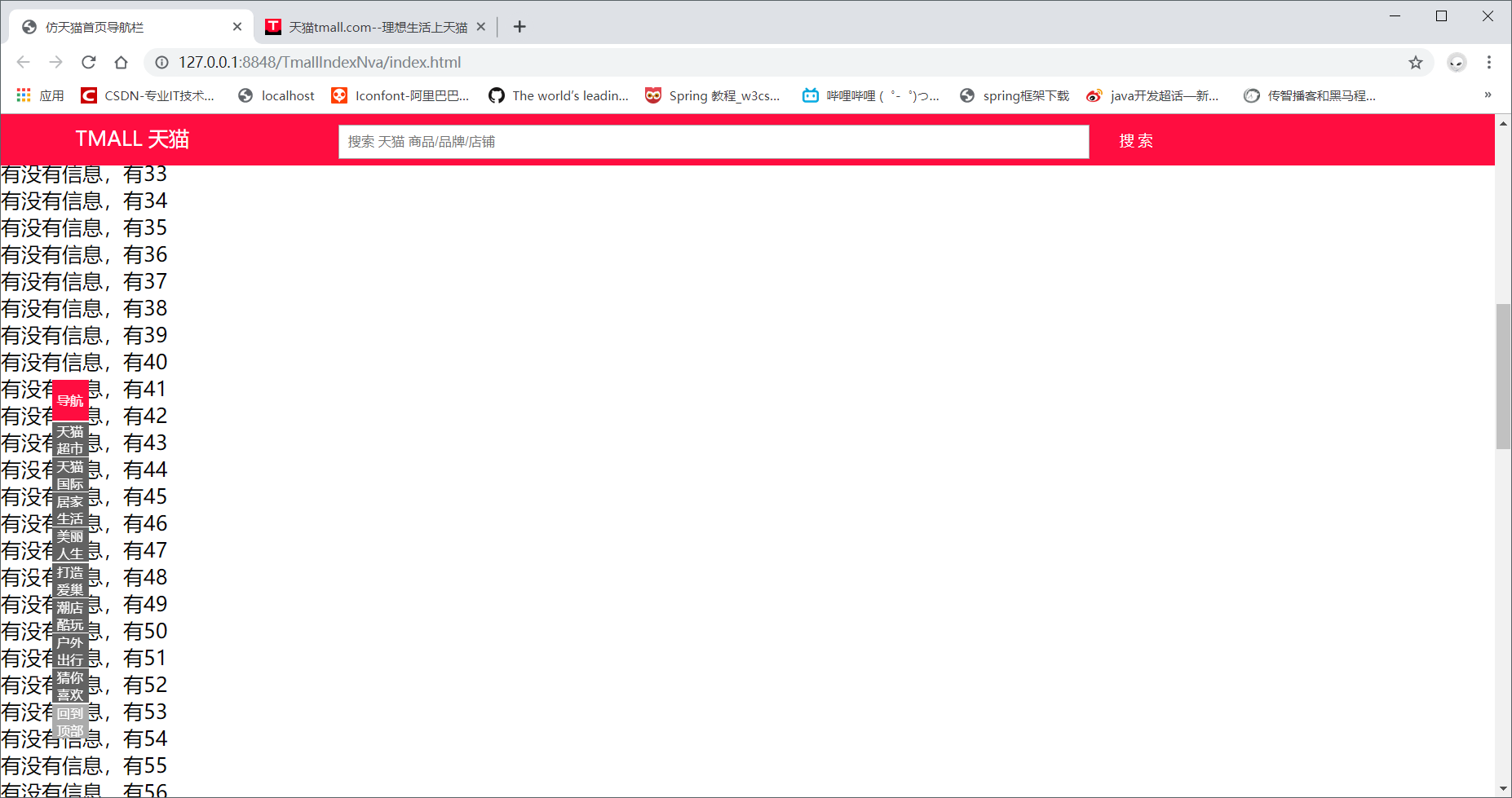Select the 仿天猫首页导航栏 tab
1512x798 pixels.
tap(130, 27)
